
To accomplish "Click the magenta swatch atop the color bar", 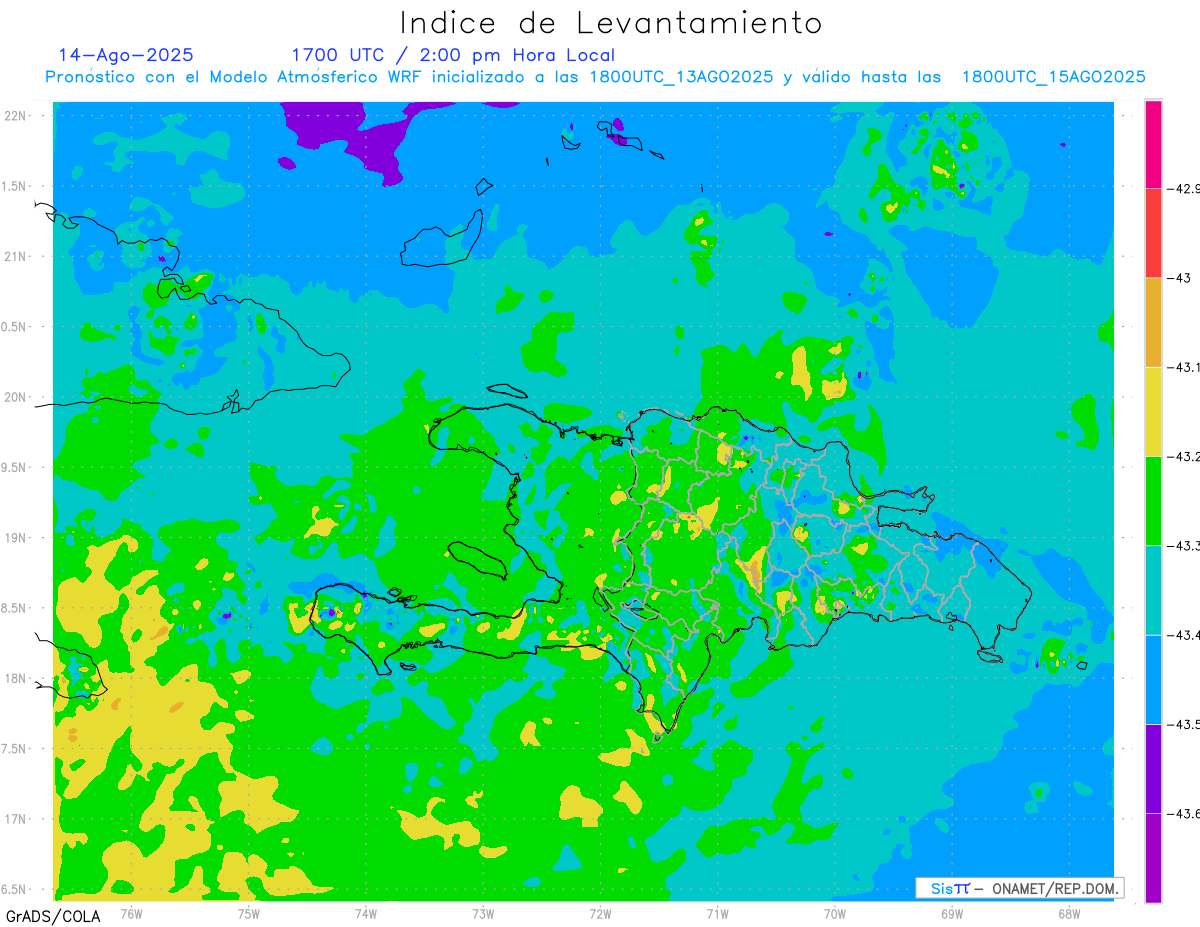I will click(1153, 144).
